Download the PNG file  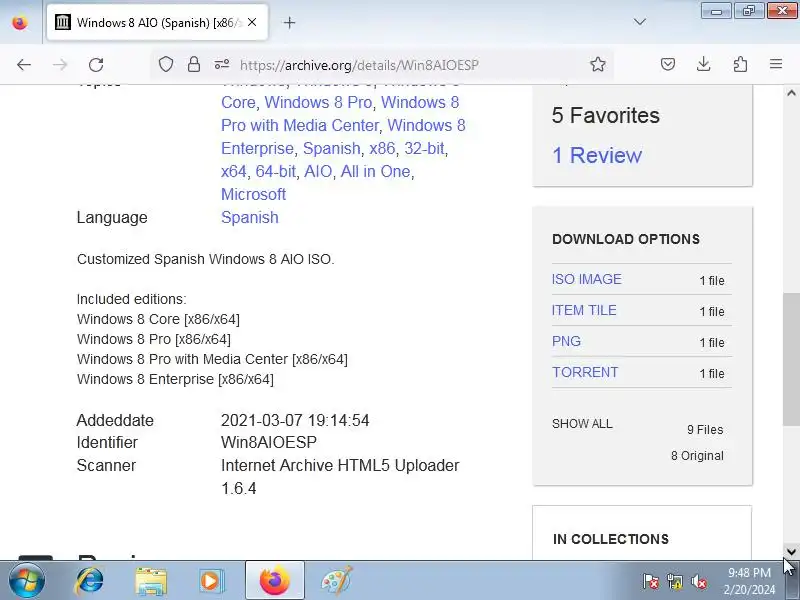[566, 341]
